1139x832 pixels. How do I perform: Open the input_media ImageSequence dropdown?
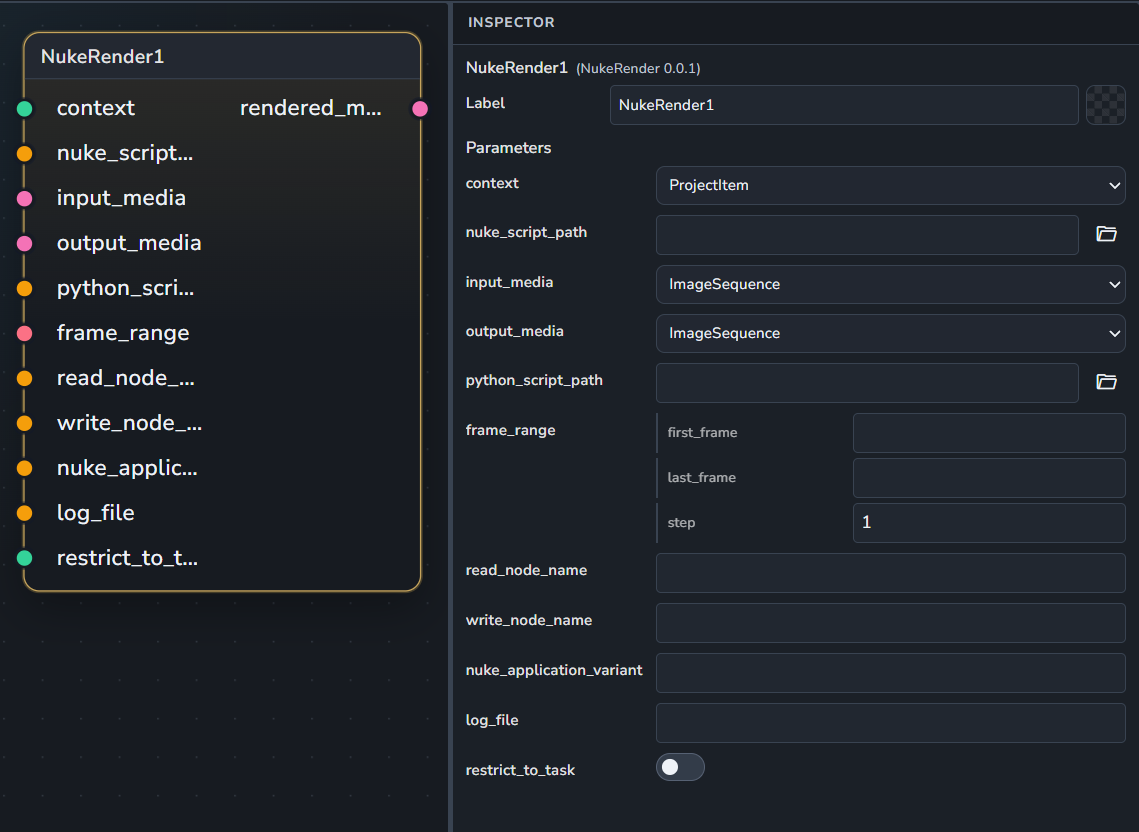(x=891, y=284)
